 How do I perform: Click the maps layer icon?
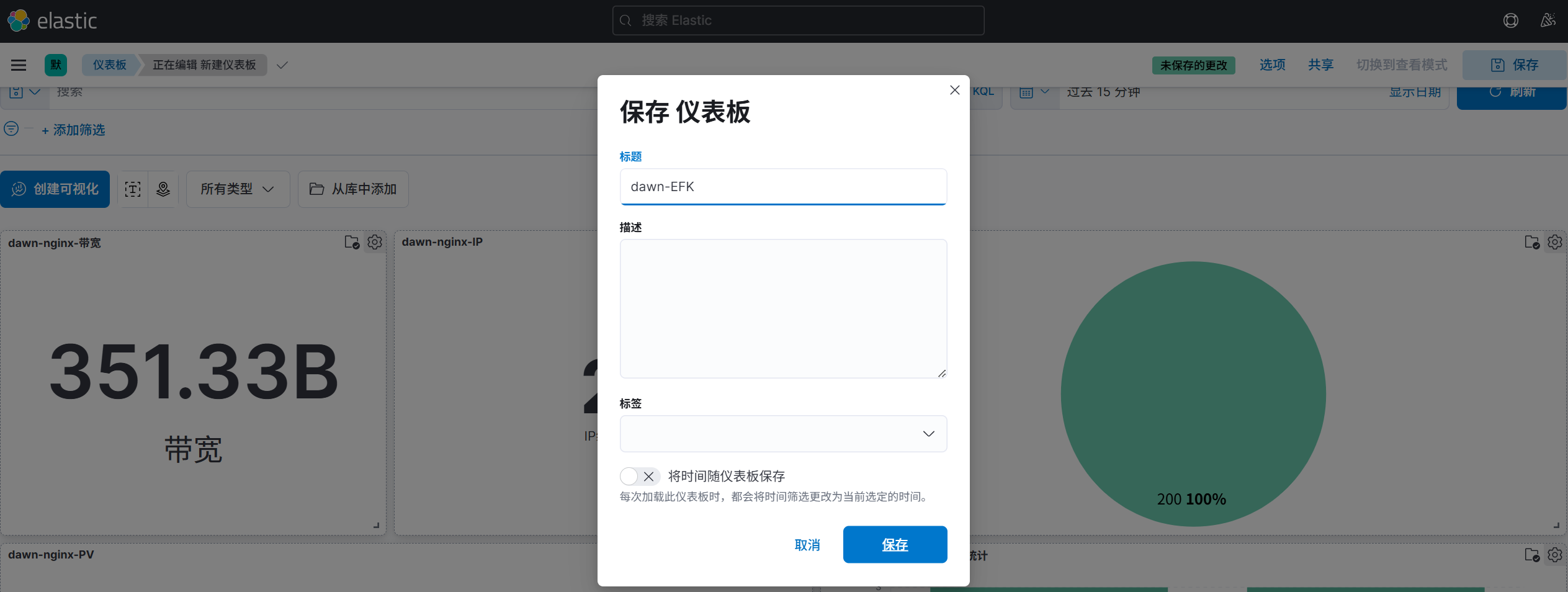click(x=163, y=189)
